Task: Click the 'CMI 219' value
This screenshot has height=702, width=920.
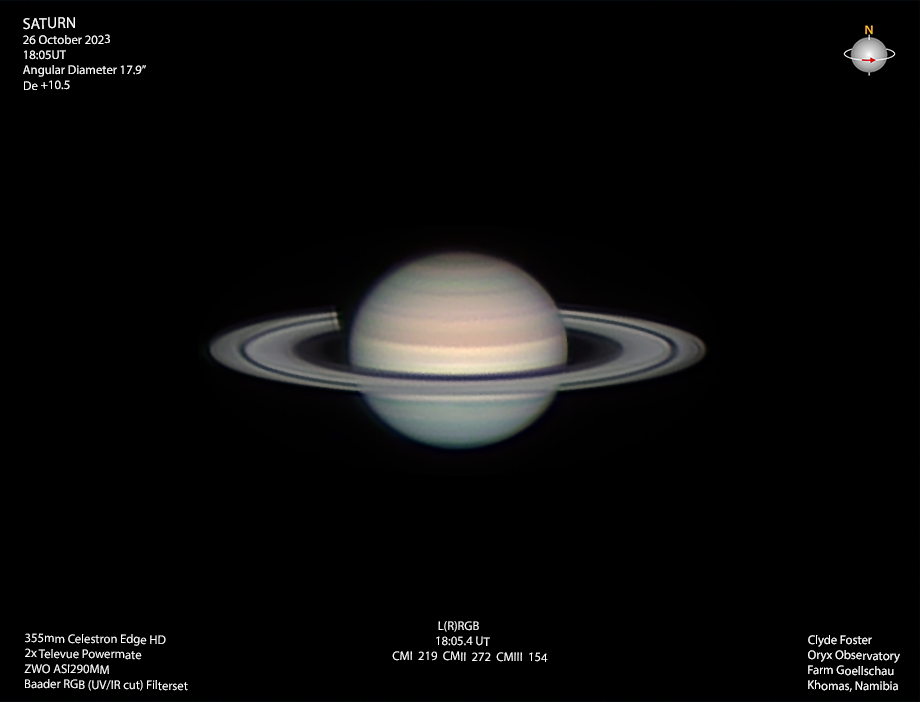Action: (x=415, y=657)
